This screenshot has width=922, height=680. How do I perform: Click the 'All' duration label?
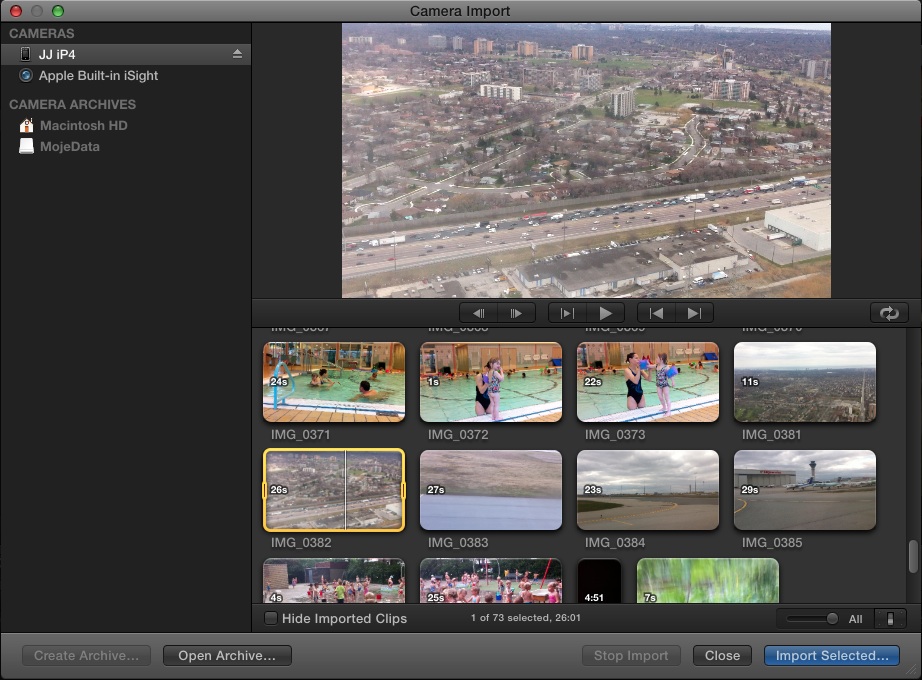(856, 619)
